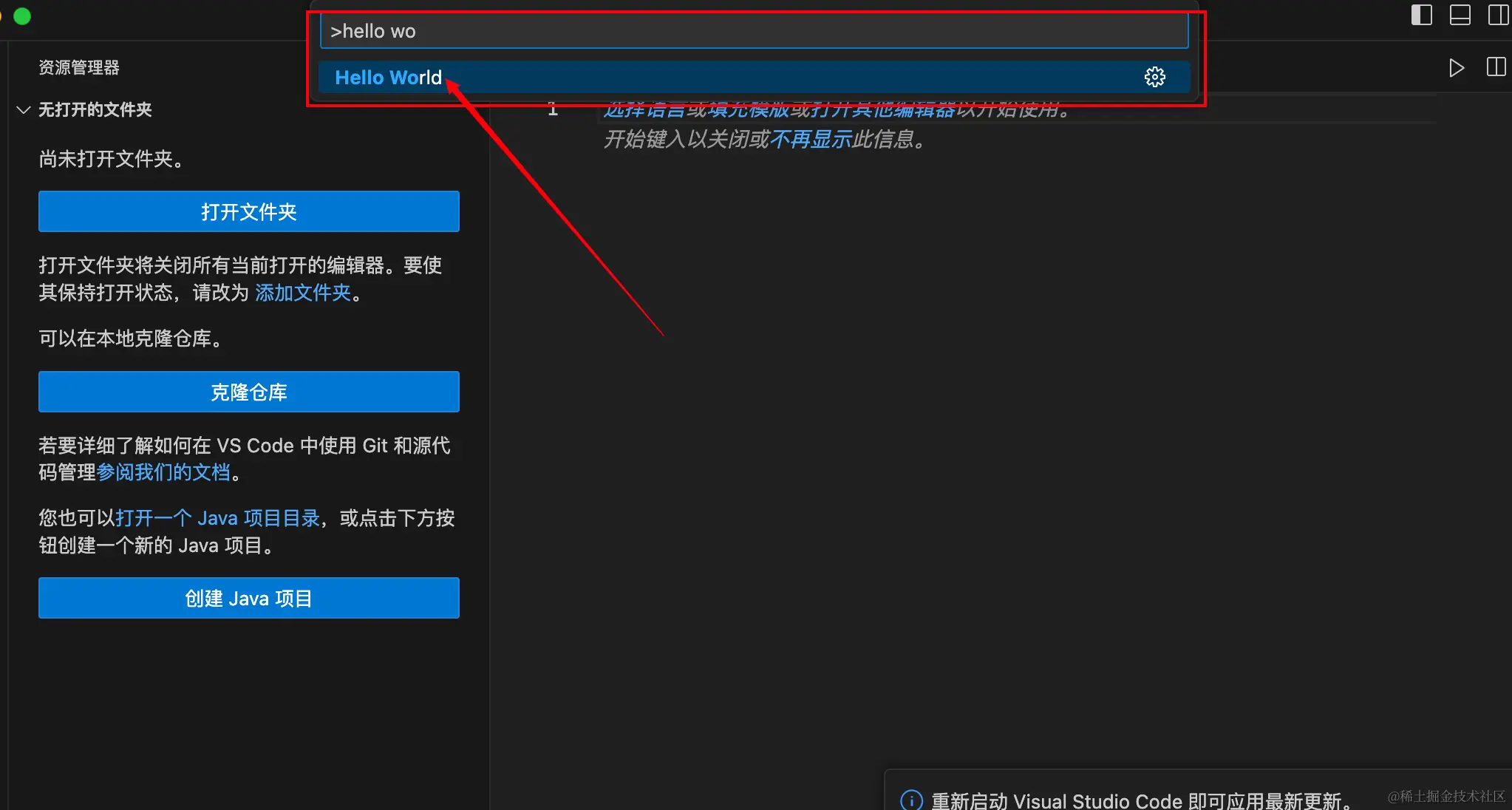Click the update notification info icon

tap(911, 800)
